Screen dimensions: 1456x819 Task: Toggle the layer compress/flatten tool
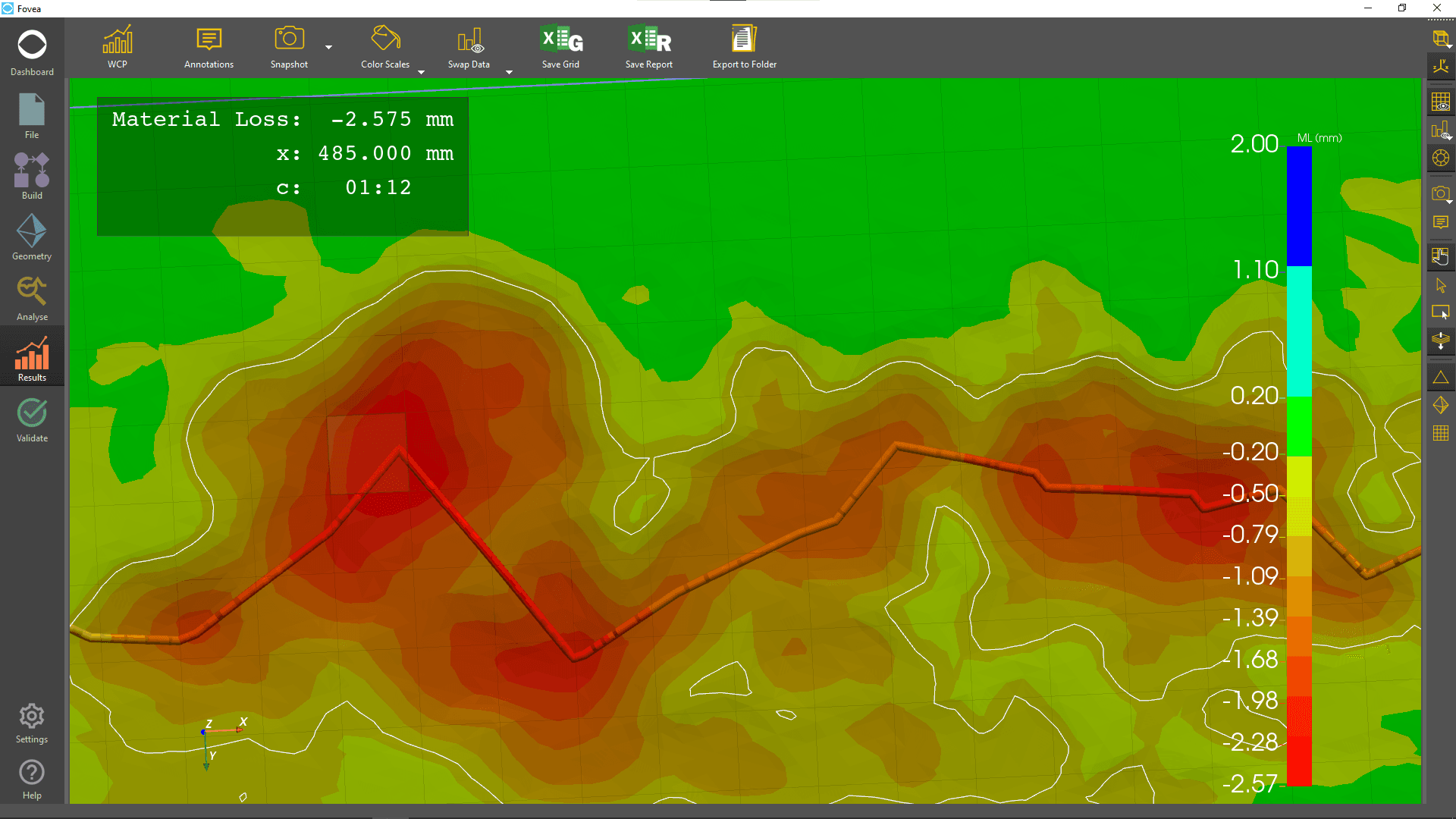(x=1441, y=340)
